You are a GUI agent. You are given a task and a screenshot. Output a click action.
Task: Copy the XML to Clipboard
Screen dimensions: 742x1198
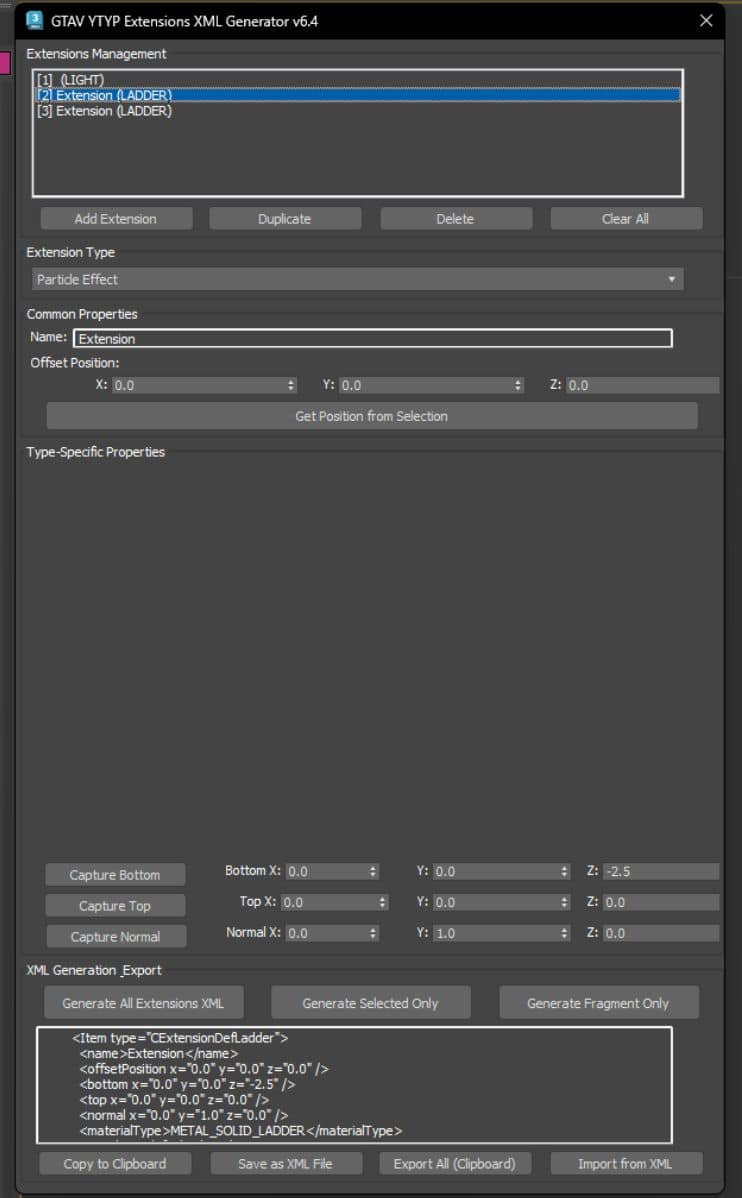coord(115,1164)
